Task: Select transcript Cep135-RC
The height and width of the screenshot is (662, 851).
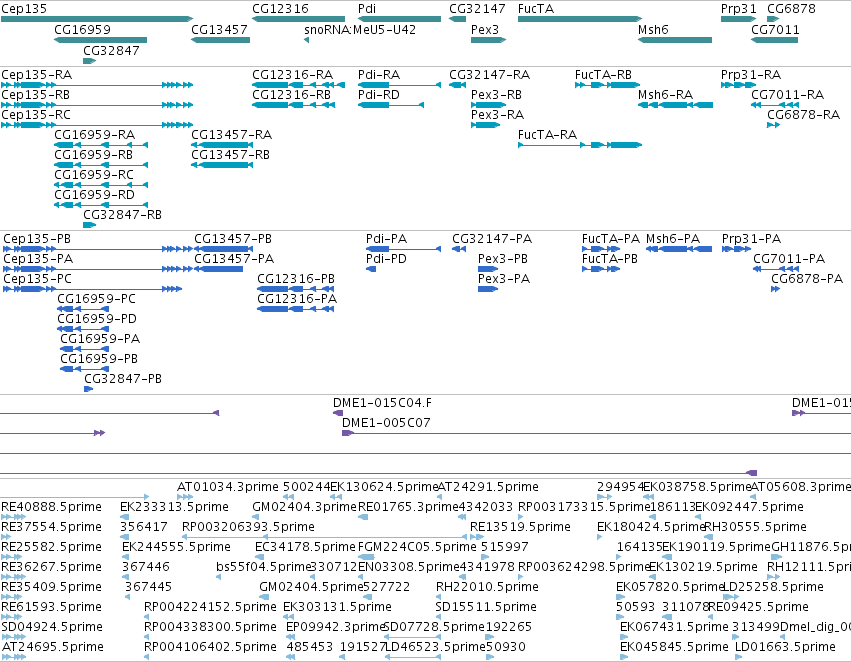Action: pyautogui.click(x=36, y=115)
